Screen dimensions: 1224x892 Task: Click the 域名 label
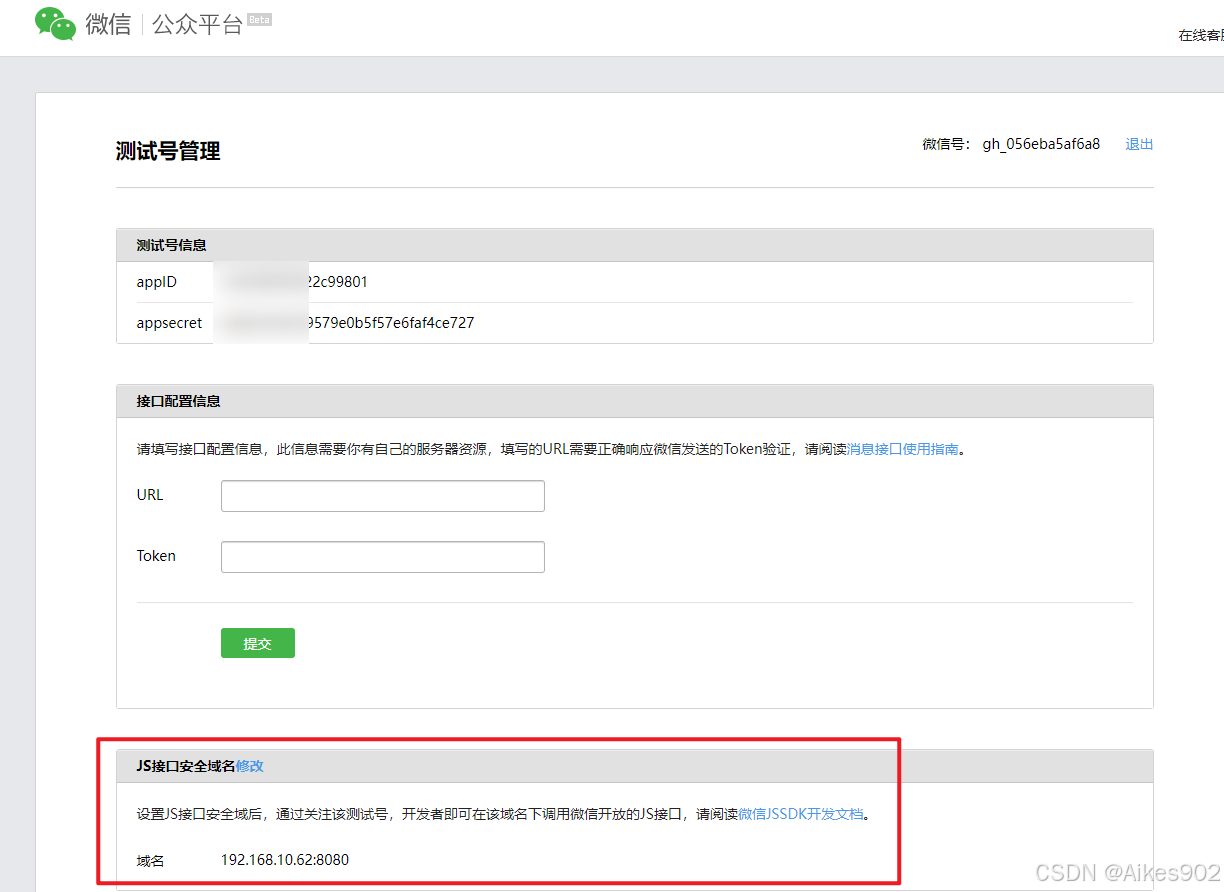coord(150,860)
